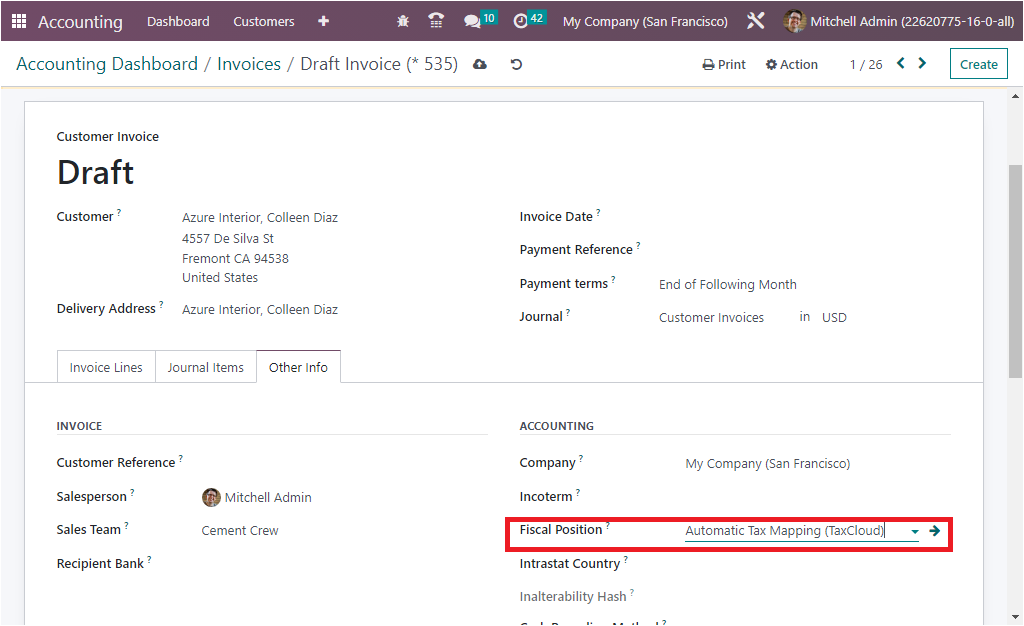Screen dimensions: 1024x626
Task: Click the ACCOUNTING section header
Action: coord(556,426)
